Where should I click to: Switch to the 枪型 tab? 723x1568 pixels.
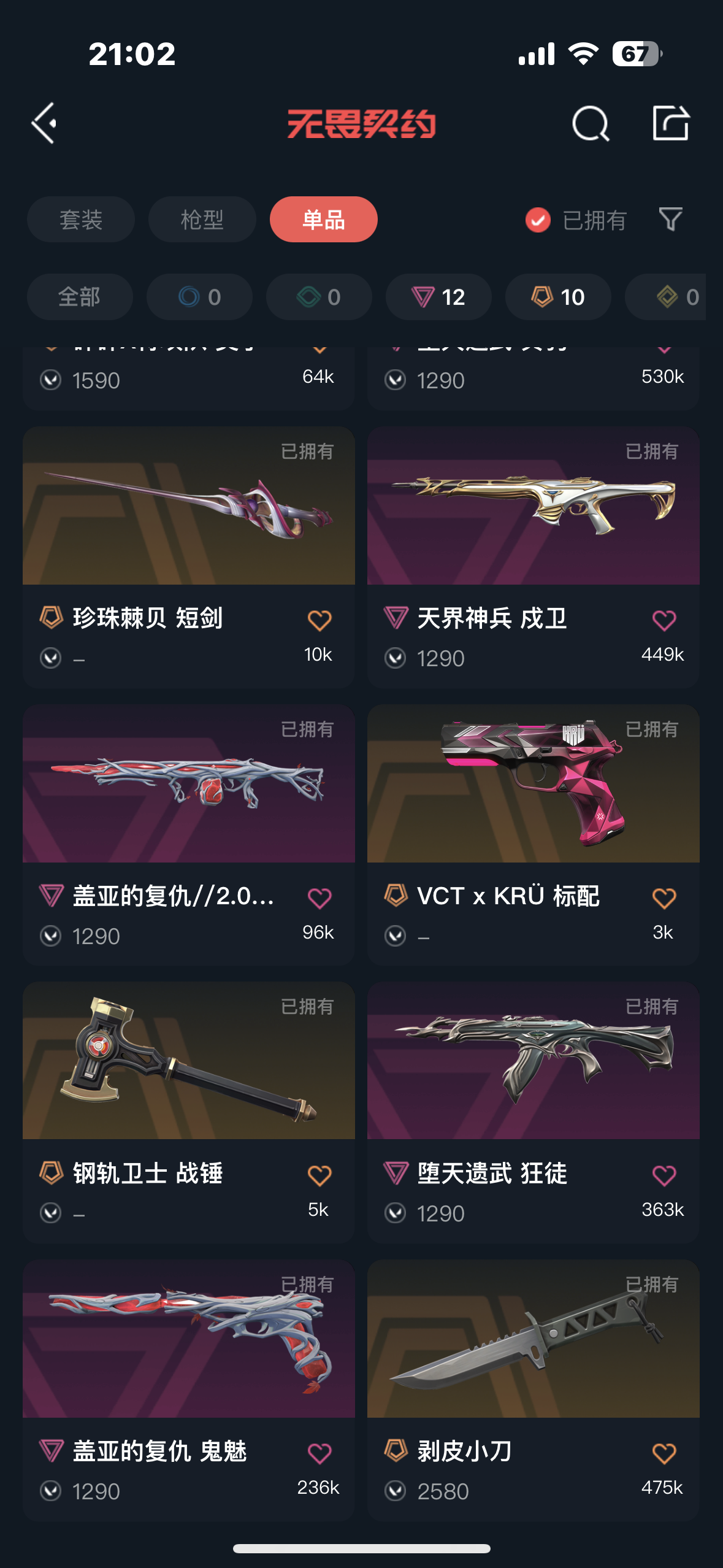coord(202,220)
